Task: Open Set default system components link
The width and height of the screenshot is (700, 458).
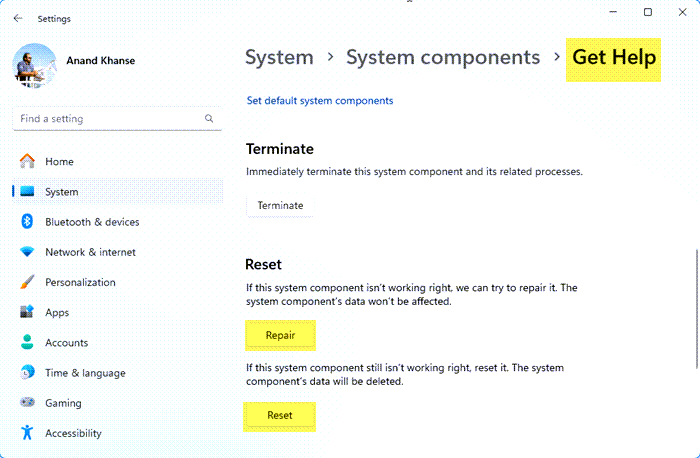Action: 320,100
